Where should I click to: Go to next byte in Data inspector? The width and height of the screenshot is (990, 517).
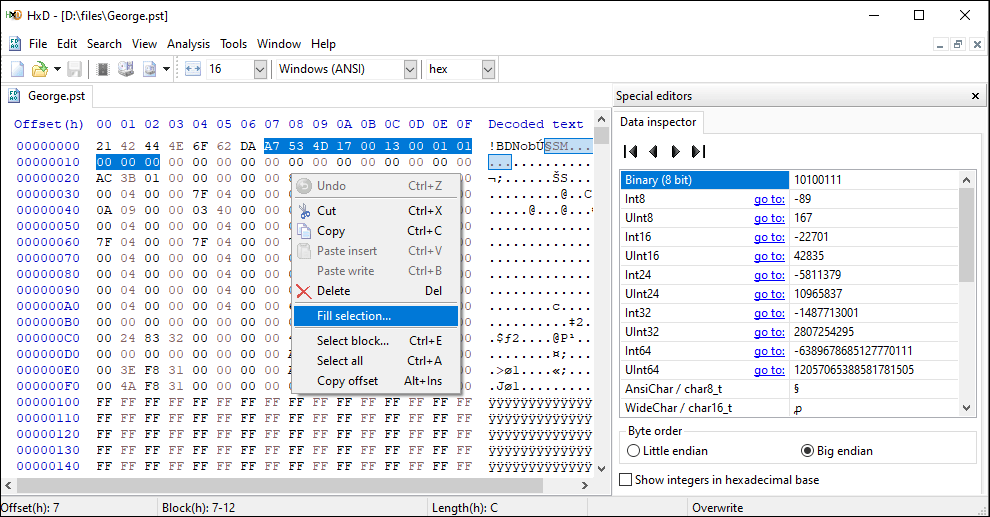pos(676,152)
